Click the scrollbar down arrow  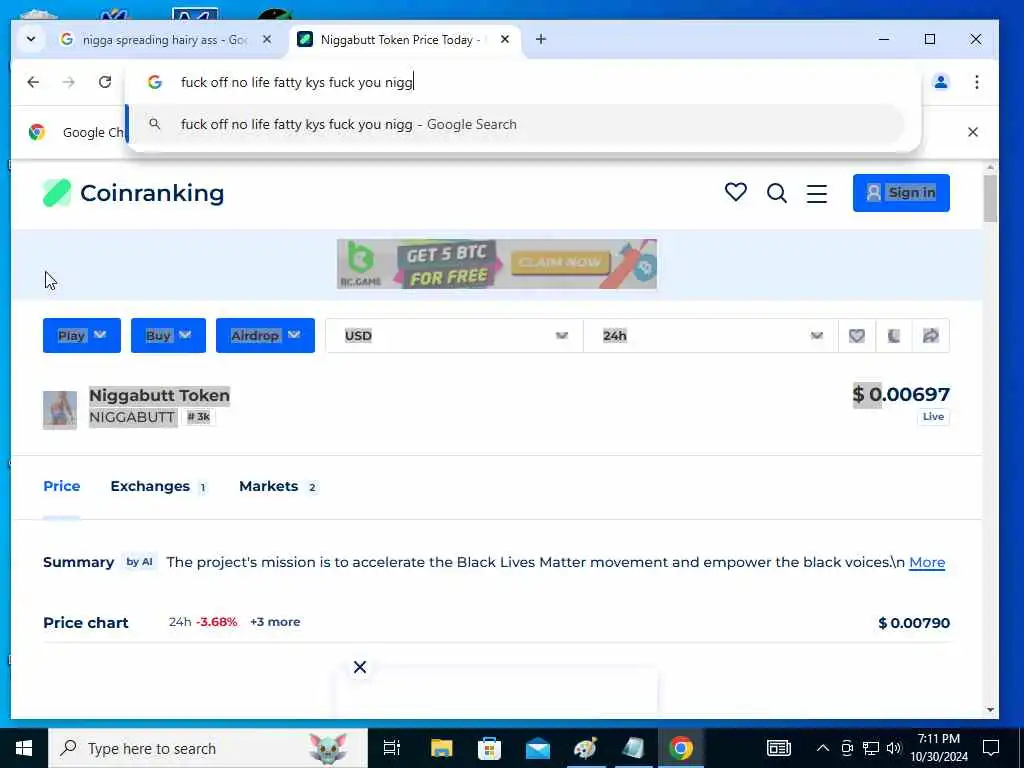point(990,710)
